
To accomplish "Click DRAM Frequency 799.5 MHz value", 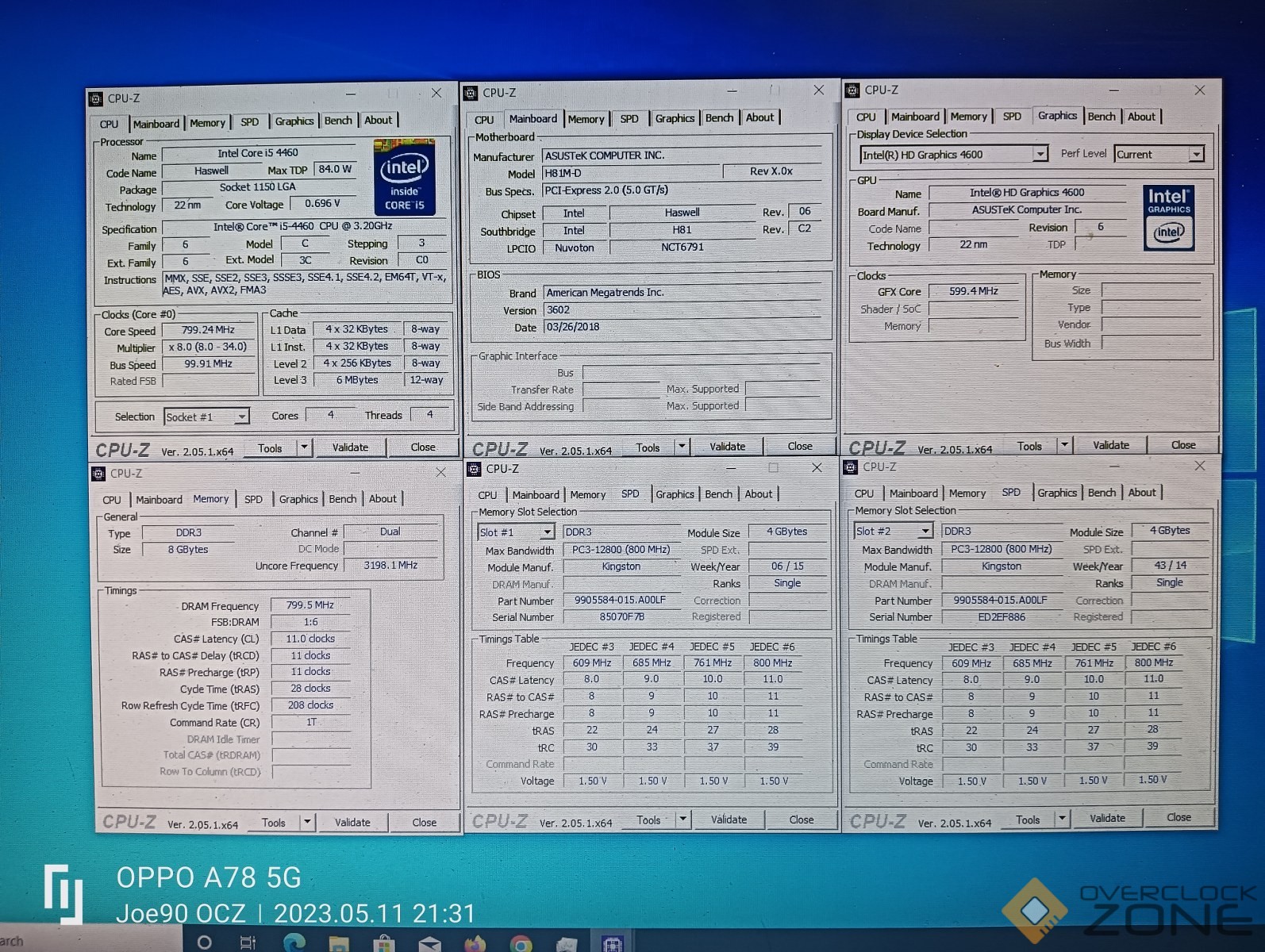I will tap(310, 605).
